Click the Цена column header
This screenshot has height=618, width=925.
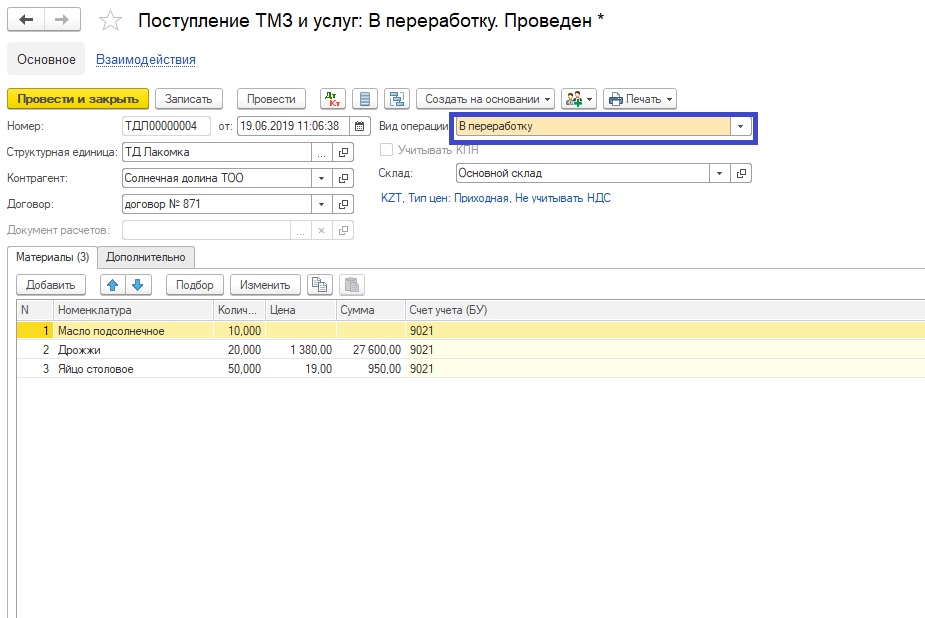301,310
